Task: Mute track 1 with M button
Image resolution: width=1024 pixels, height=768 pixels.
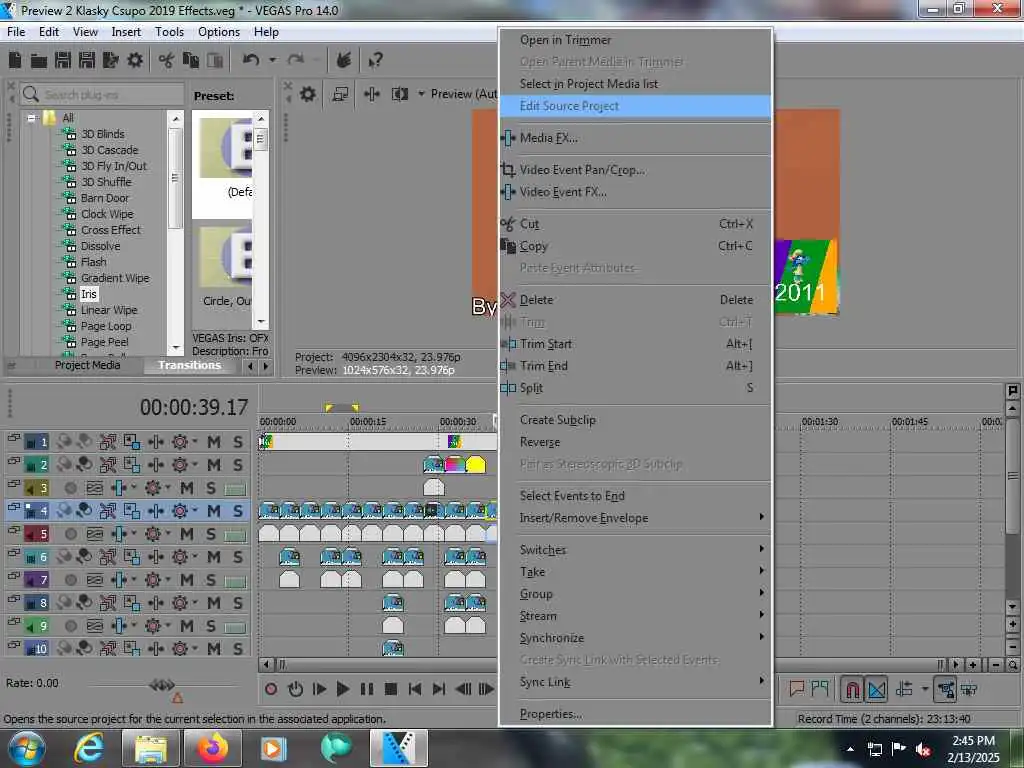Action: click(x=214, y=442)
